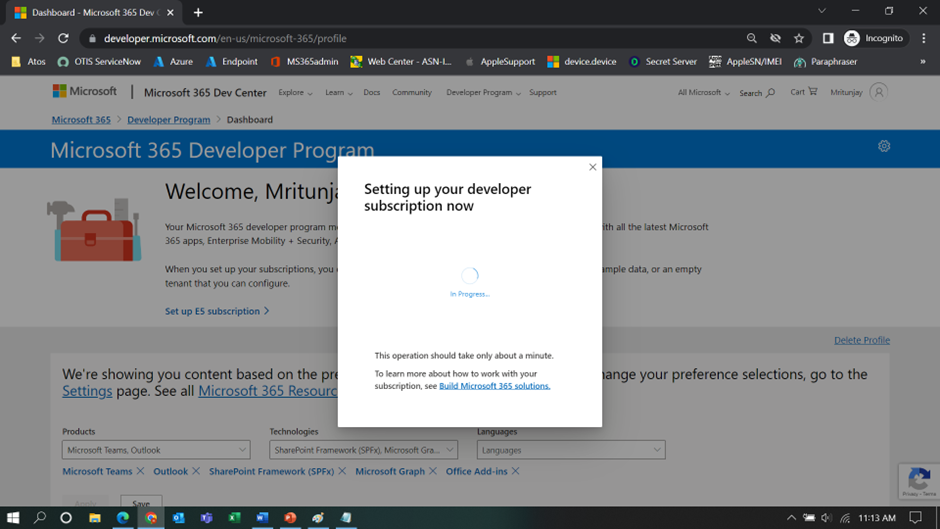Open the Windows Start menu
940x529 pixels.
13,518
